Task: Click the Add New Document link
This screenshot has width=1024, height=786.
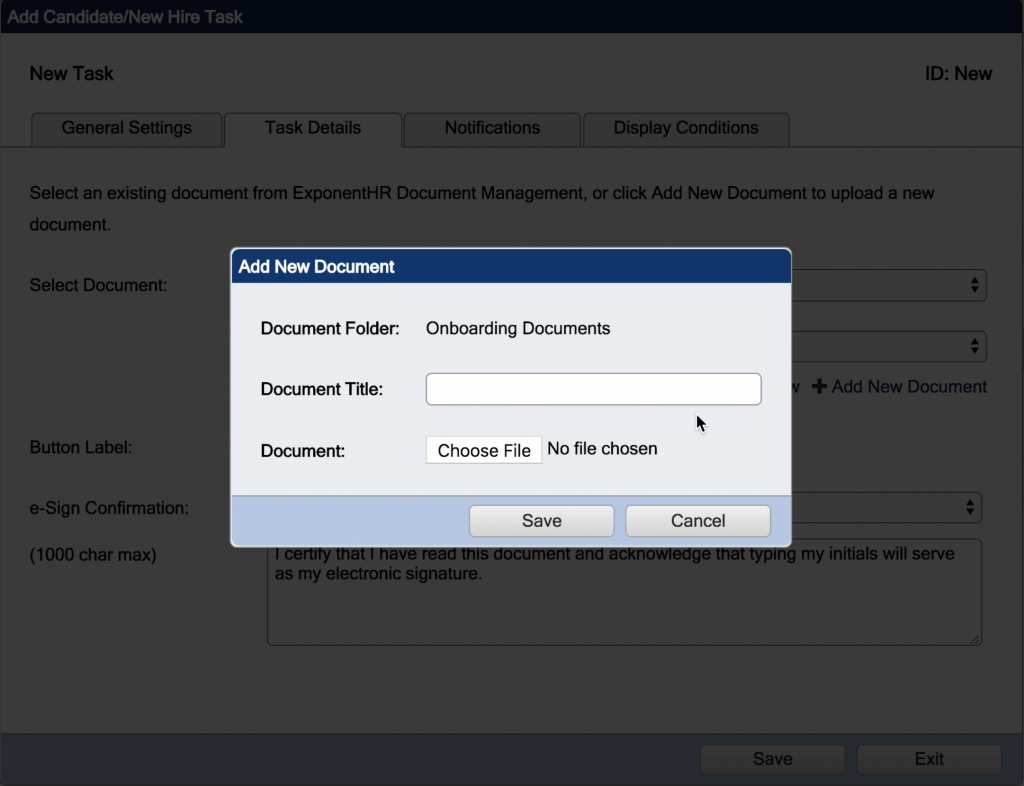Action: (x=907, y=387)
